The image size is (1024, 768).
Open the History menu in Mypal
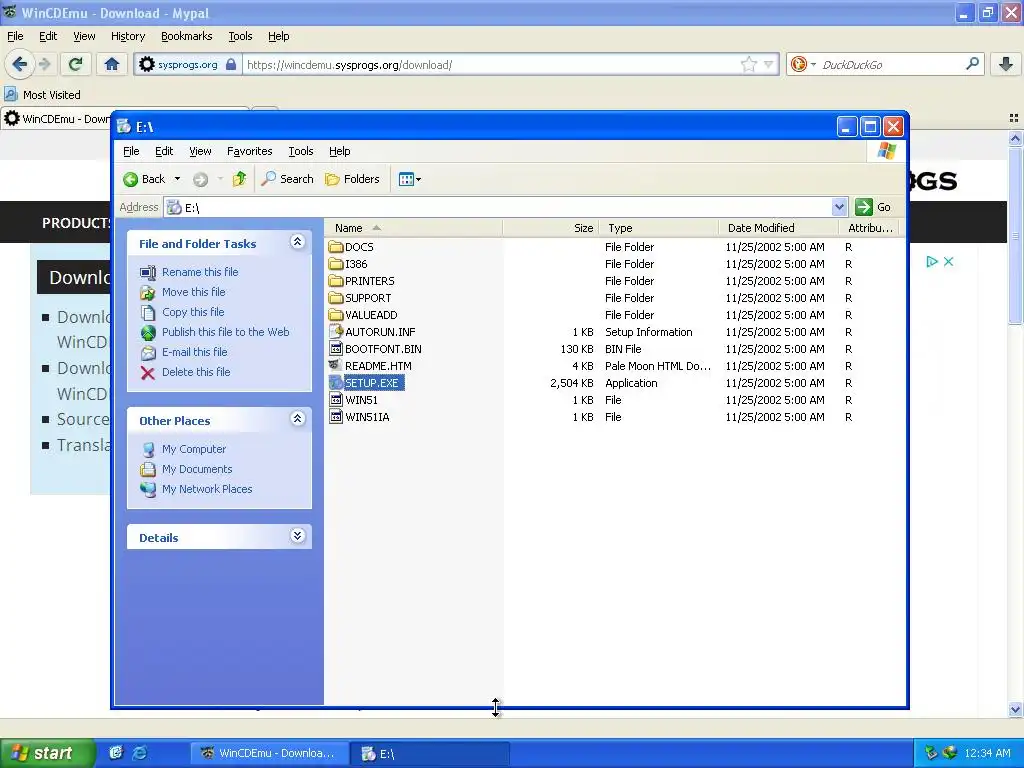pyautogui.click(x=128, y=36)
